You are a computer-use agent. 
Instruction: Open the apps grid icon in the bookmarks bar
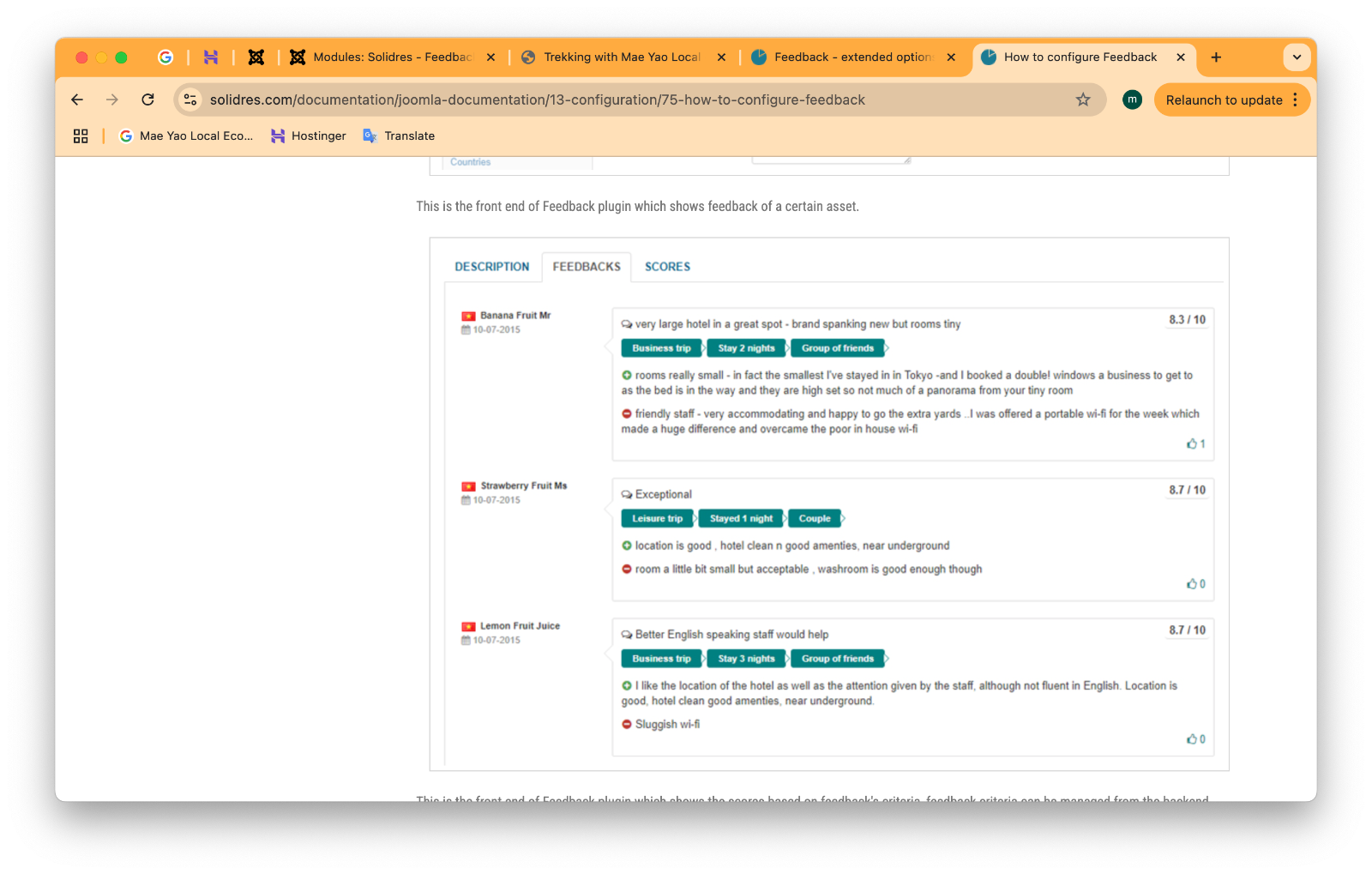coord(81,136)
